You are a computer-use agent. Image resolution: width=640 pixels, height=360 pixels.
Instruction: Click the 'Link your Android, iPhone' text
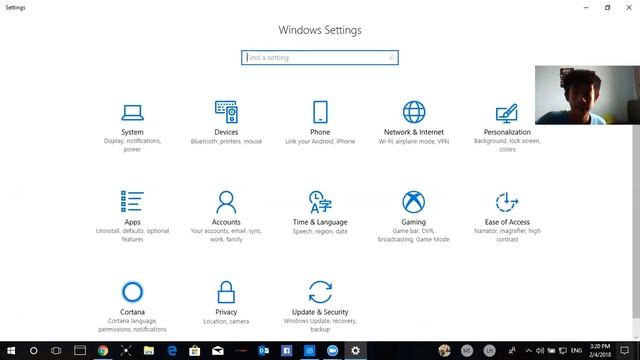[320, 142]
